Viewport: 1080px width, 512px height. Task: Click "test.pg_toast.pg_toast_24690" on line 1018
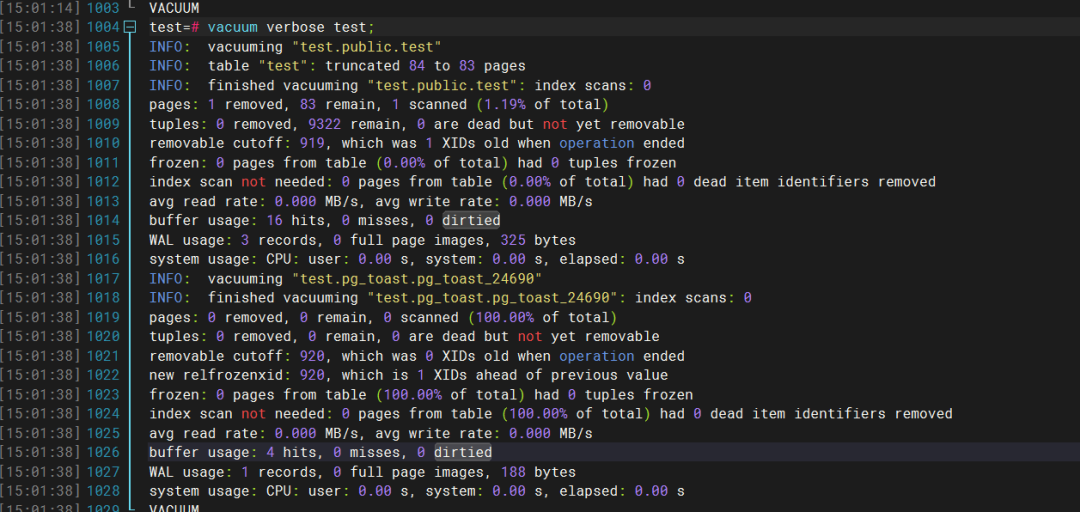click(x=491, y=298)
